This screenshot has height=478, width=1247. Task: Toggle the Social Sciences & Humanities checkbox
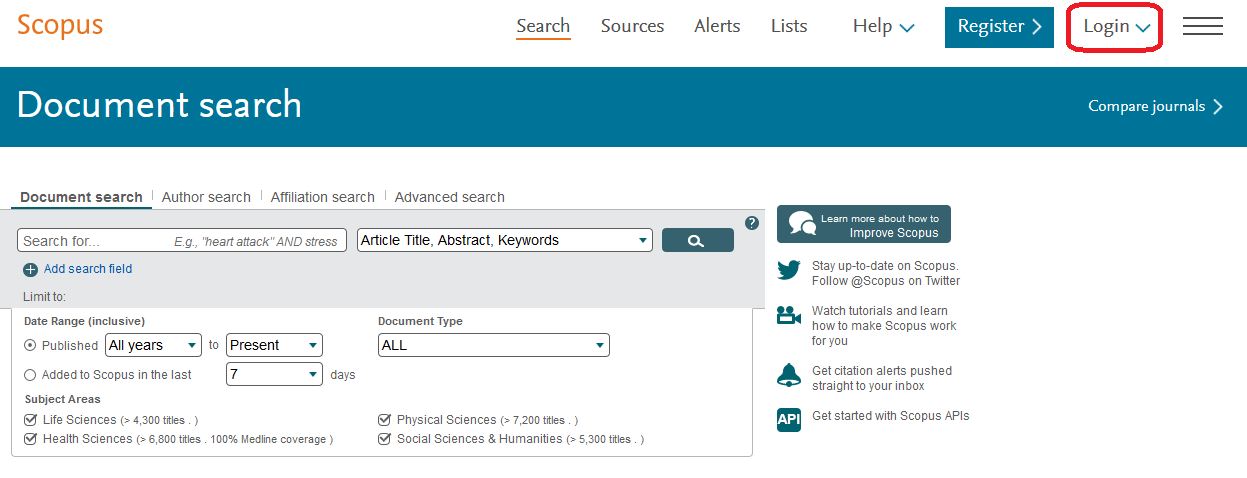click(384, 439)
